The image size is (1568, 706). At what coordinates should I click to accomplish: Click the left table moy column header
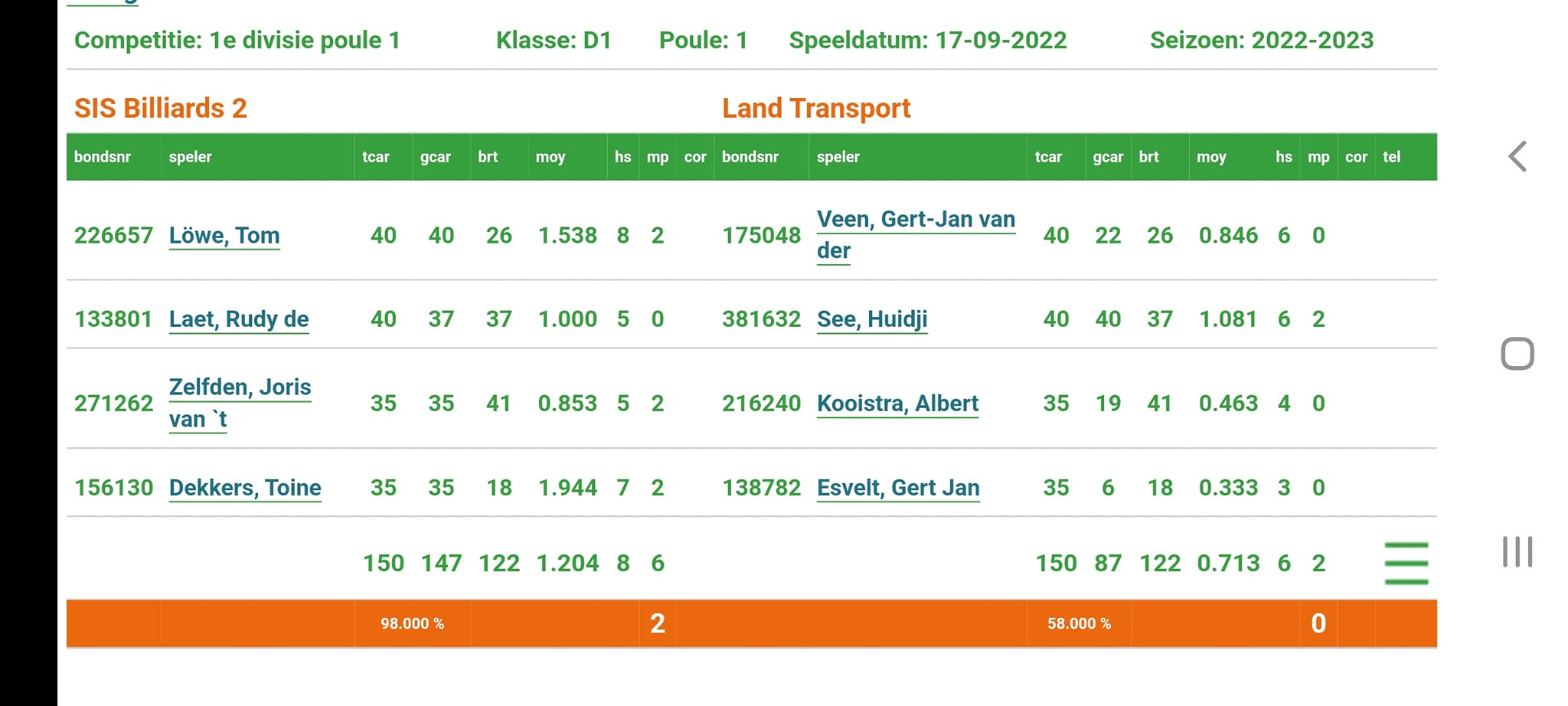pos(550,157)
